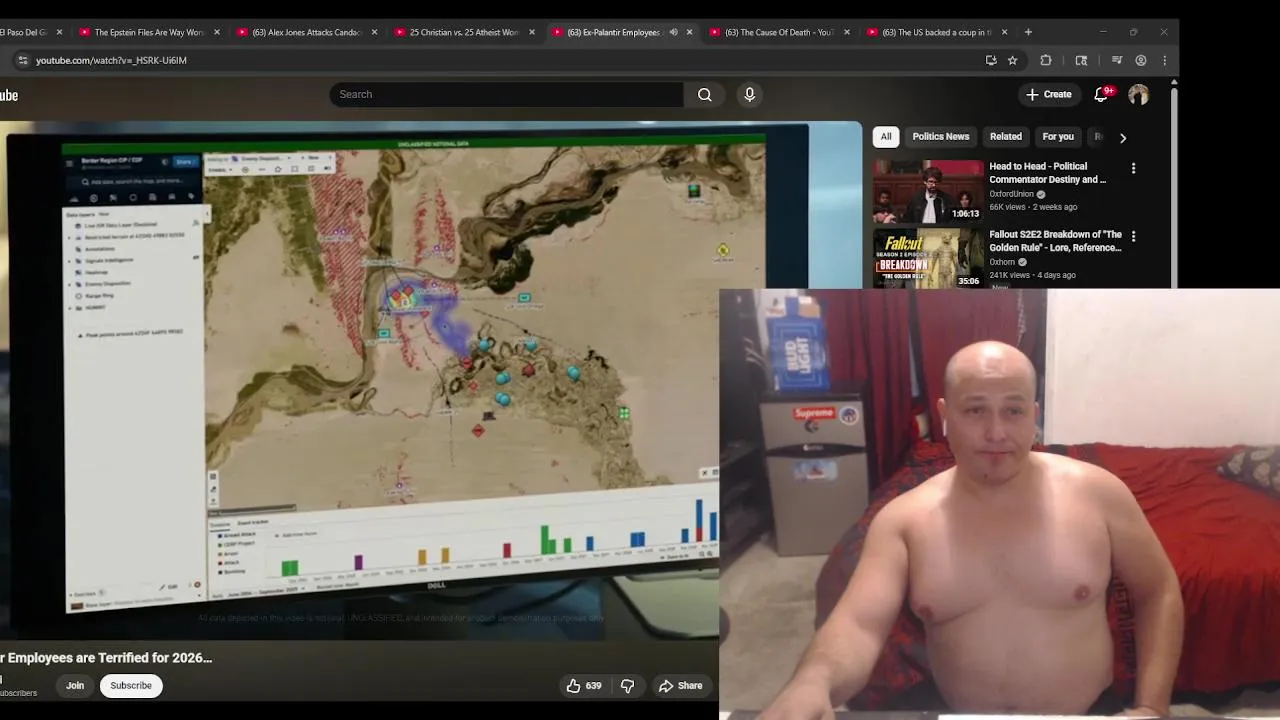Click the address bar URL youtube.com/watch
The width and height of the screenshot is (1280, 720).
point(111,60)
